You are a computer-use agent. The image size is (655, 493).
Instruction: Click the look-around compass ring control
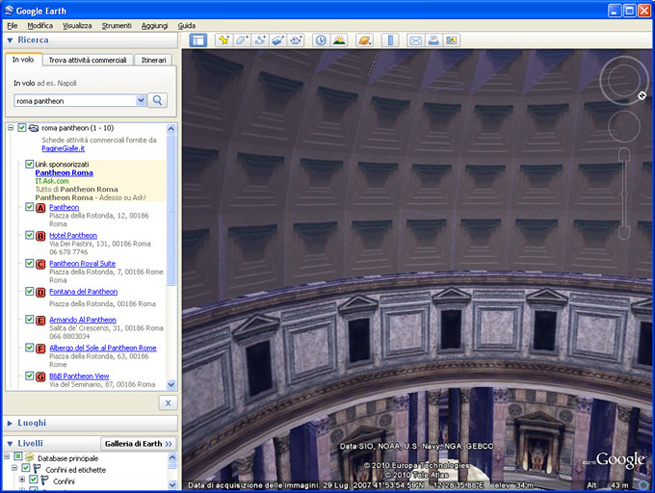[x=624, y=80]
